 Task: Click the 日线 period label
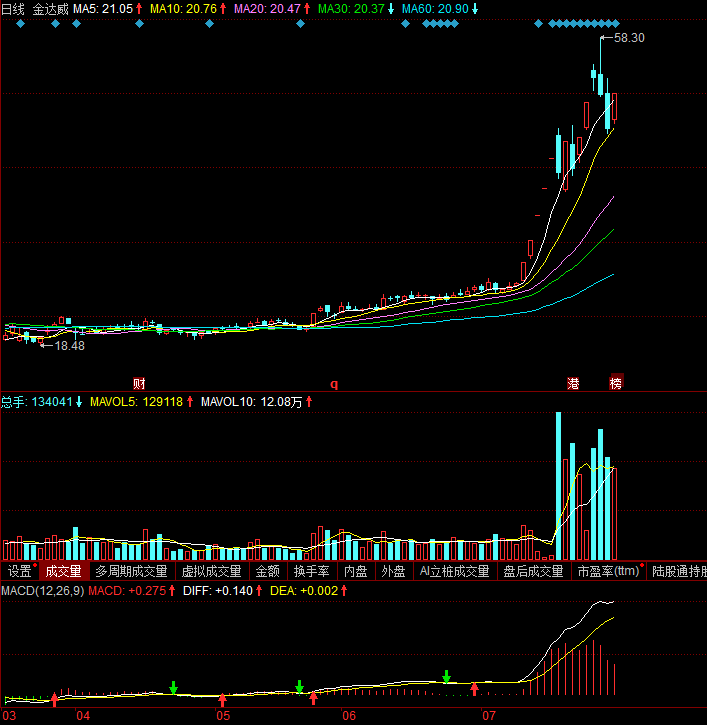pyautogui.click(x=13, y=9)
